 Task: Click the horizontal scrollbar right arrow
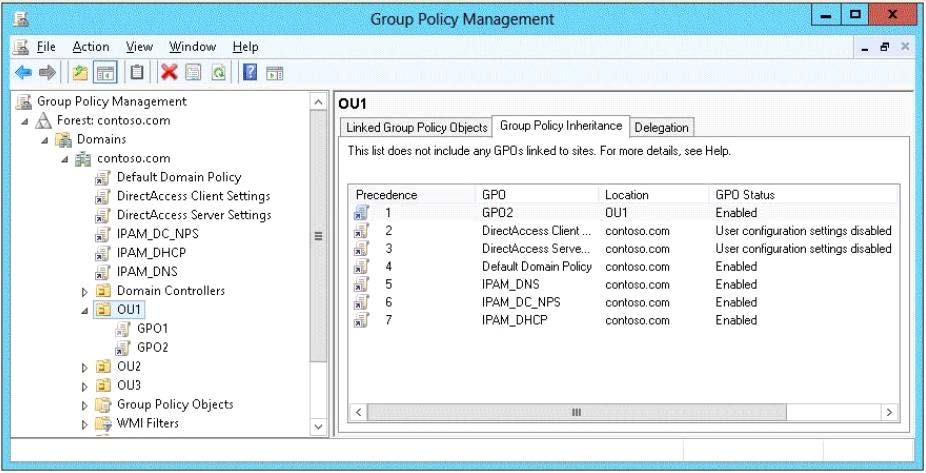[888, 412]
